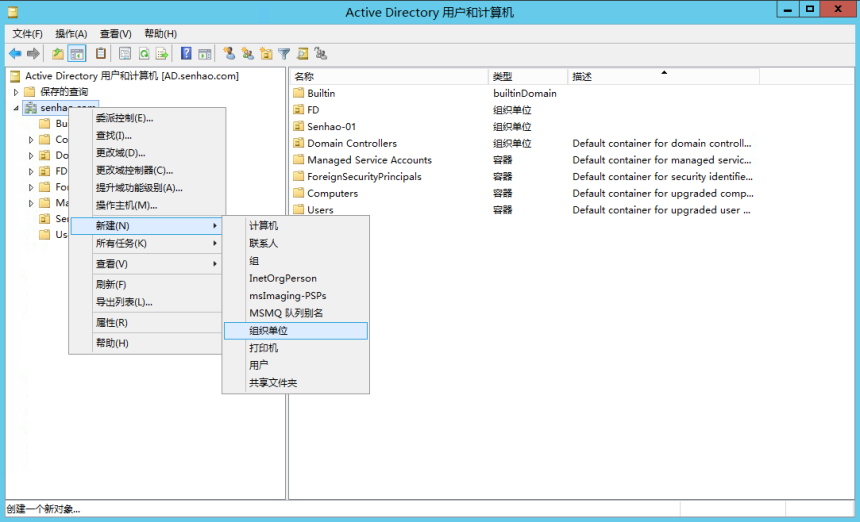Click the back arrow toolbar icon
The width and height of the screenshot is (860, 522).
pos(15,53)
